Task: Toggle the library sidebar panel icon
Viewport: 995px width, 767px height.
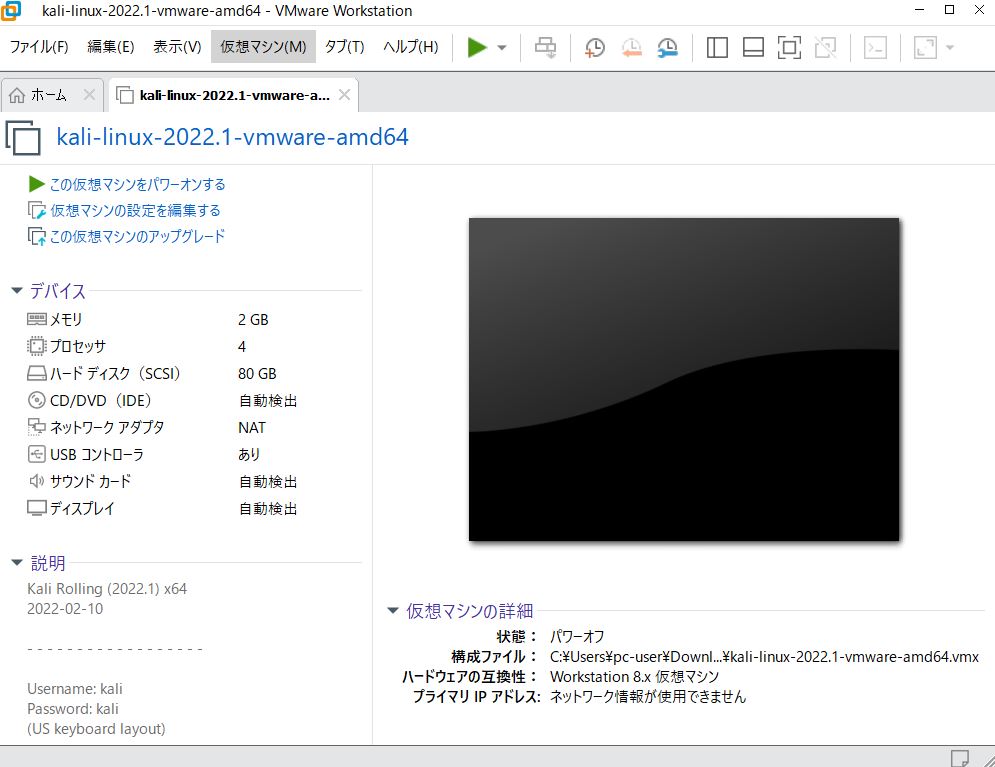Action: [x=717, y=48]
